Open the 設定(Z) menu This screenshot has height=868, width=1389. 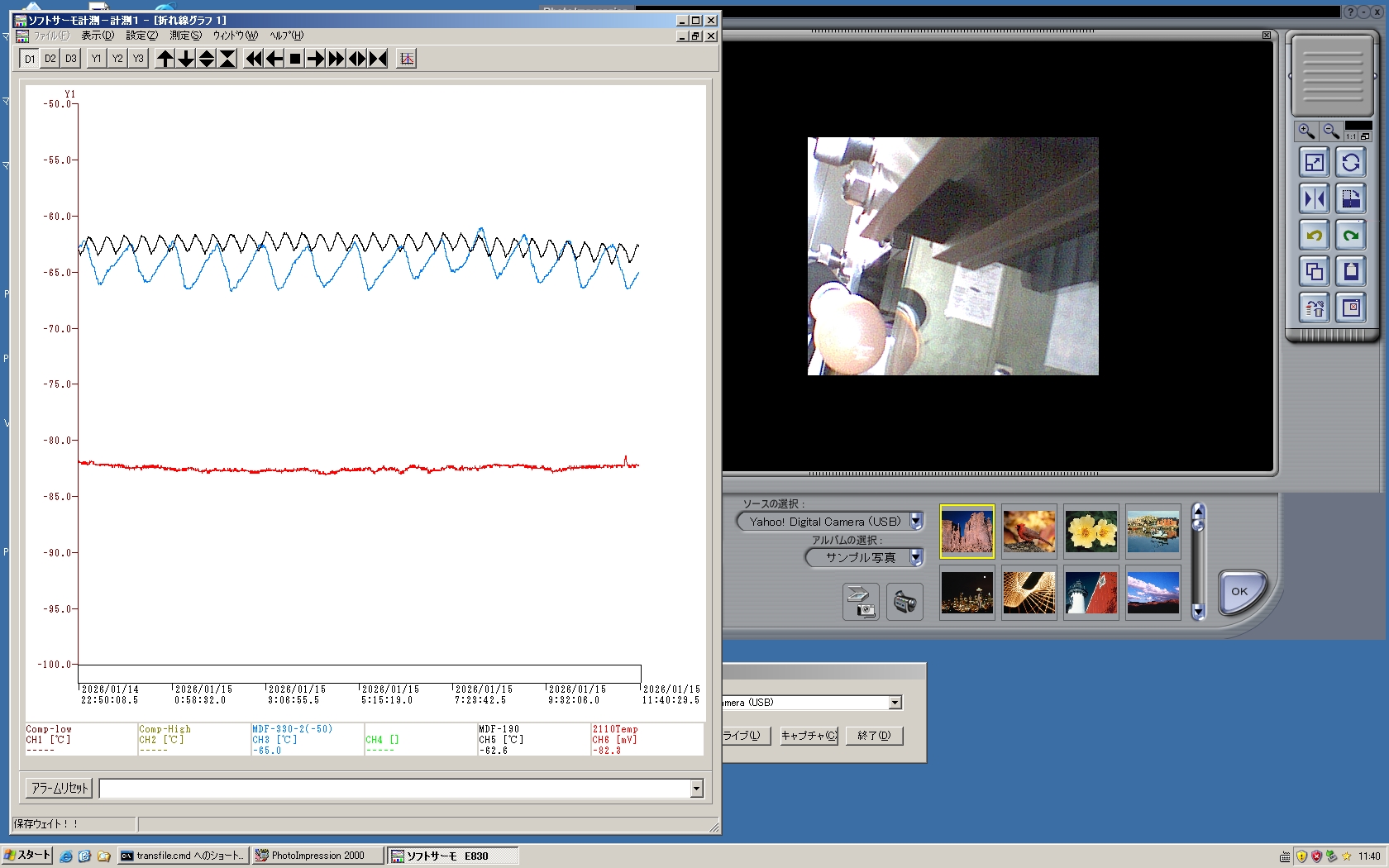pos(141,36)
